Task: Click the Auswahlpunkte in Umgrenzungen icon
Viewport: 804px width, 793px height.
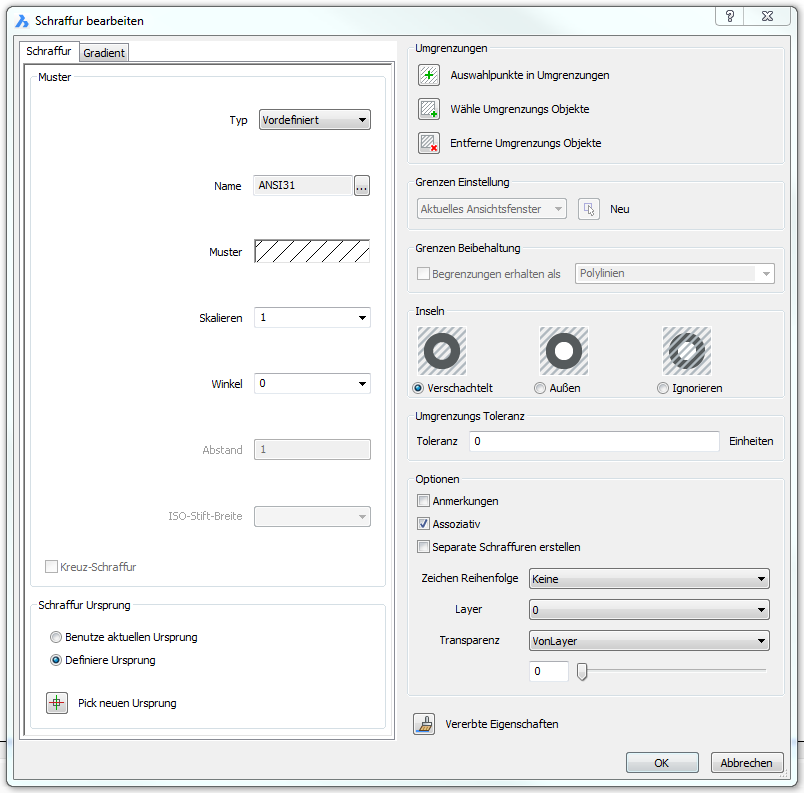Action: [429, 75]
